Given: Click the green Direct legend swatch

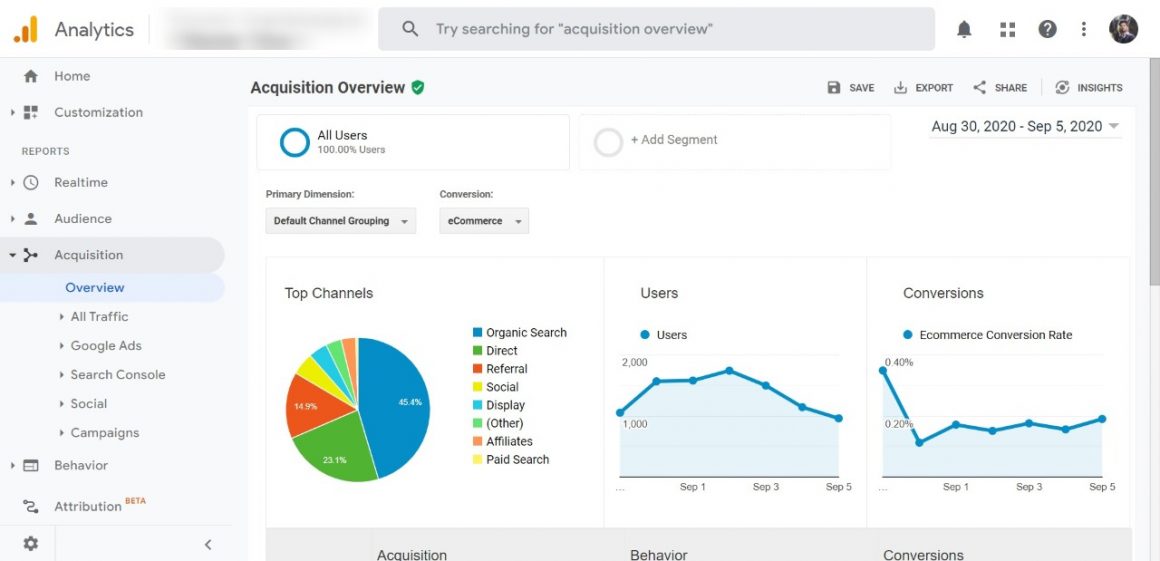Looking at the screenshot, I should click(x=477, y=351).
